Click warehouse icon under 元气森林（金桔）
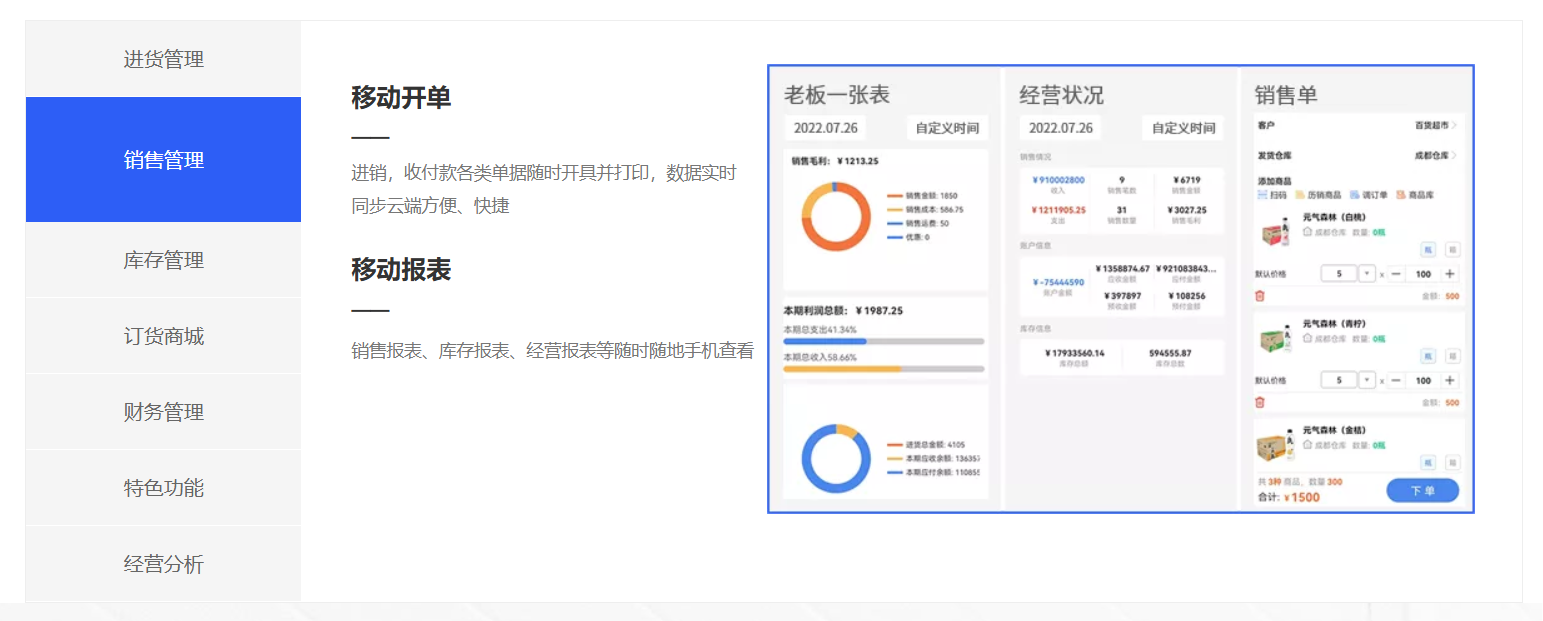Image resolution: width=1543 pixels, height=621 pixels. pyautogui.click(x=1307, y=444)
